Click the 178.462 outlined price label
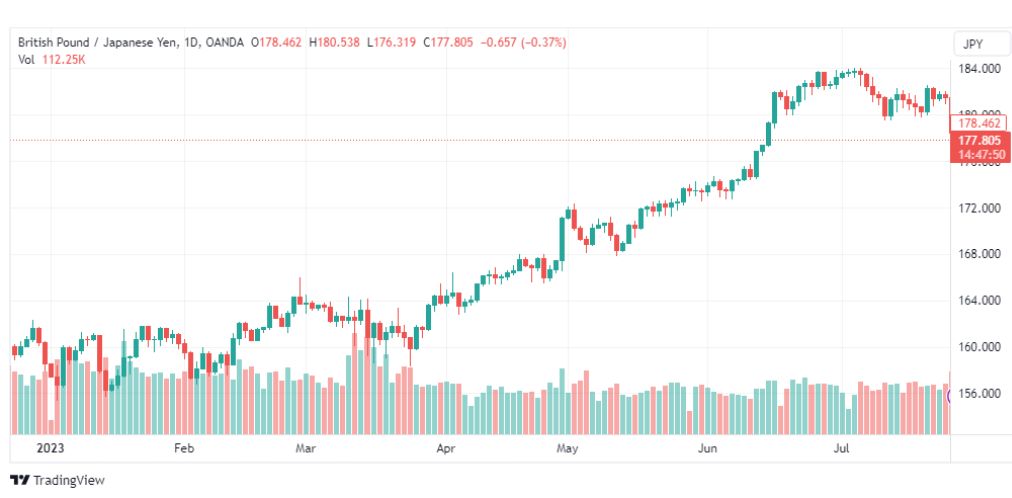The image size is (1012, 498). click(979, 123)
